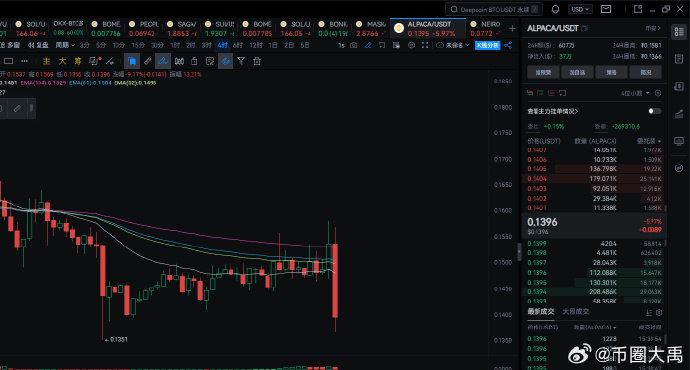Open the 4位小数 decimals dropdown
The image size is (690, 370).
[635, 93]
